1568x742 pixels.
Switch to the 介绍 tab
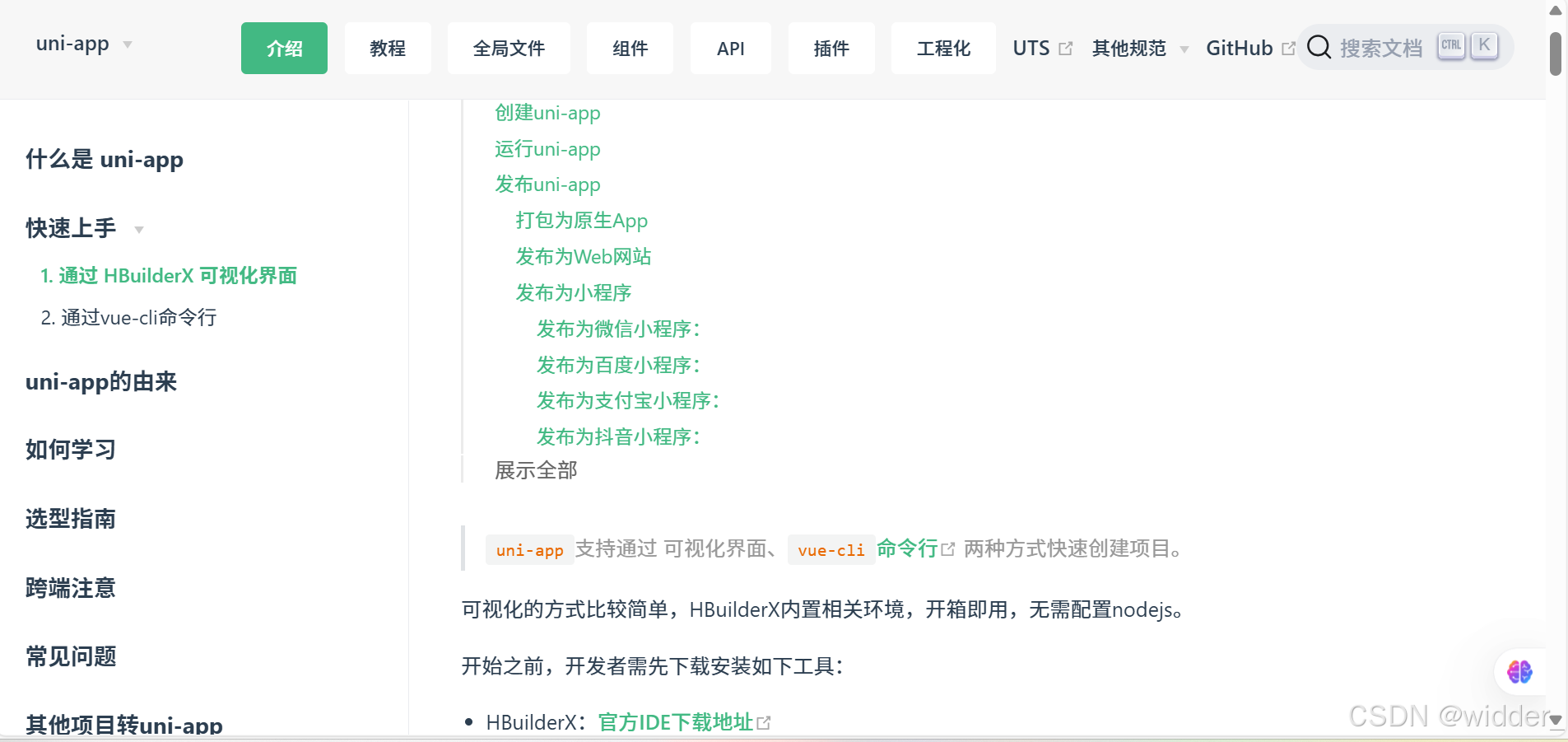(x=284, y=49)
